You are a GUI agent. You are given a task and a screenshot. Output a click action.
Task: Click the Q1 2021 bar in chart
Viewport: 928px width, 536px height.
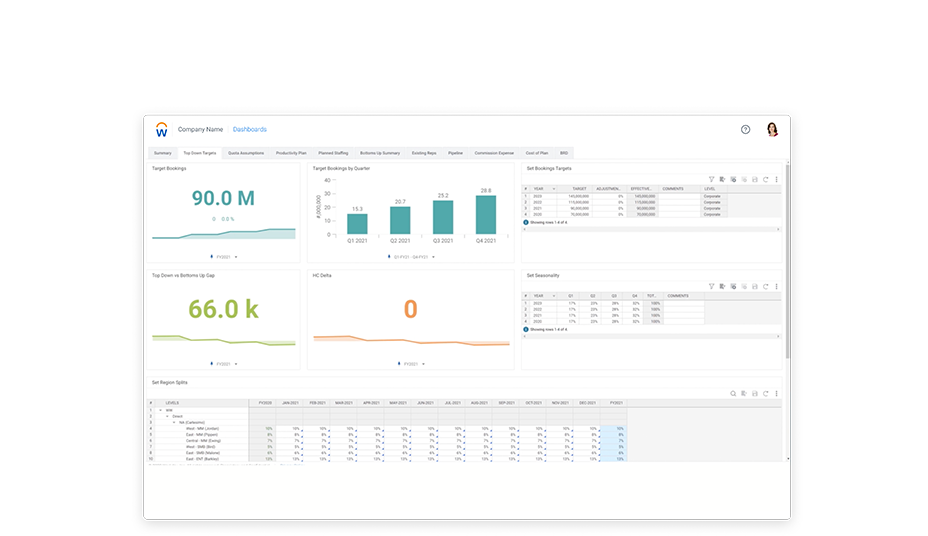click(357, 224)
